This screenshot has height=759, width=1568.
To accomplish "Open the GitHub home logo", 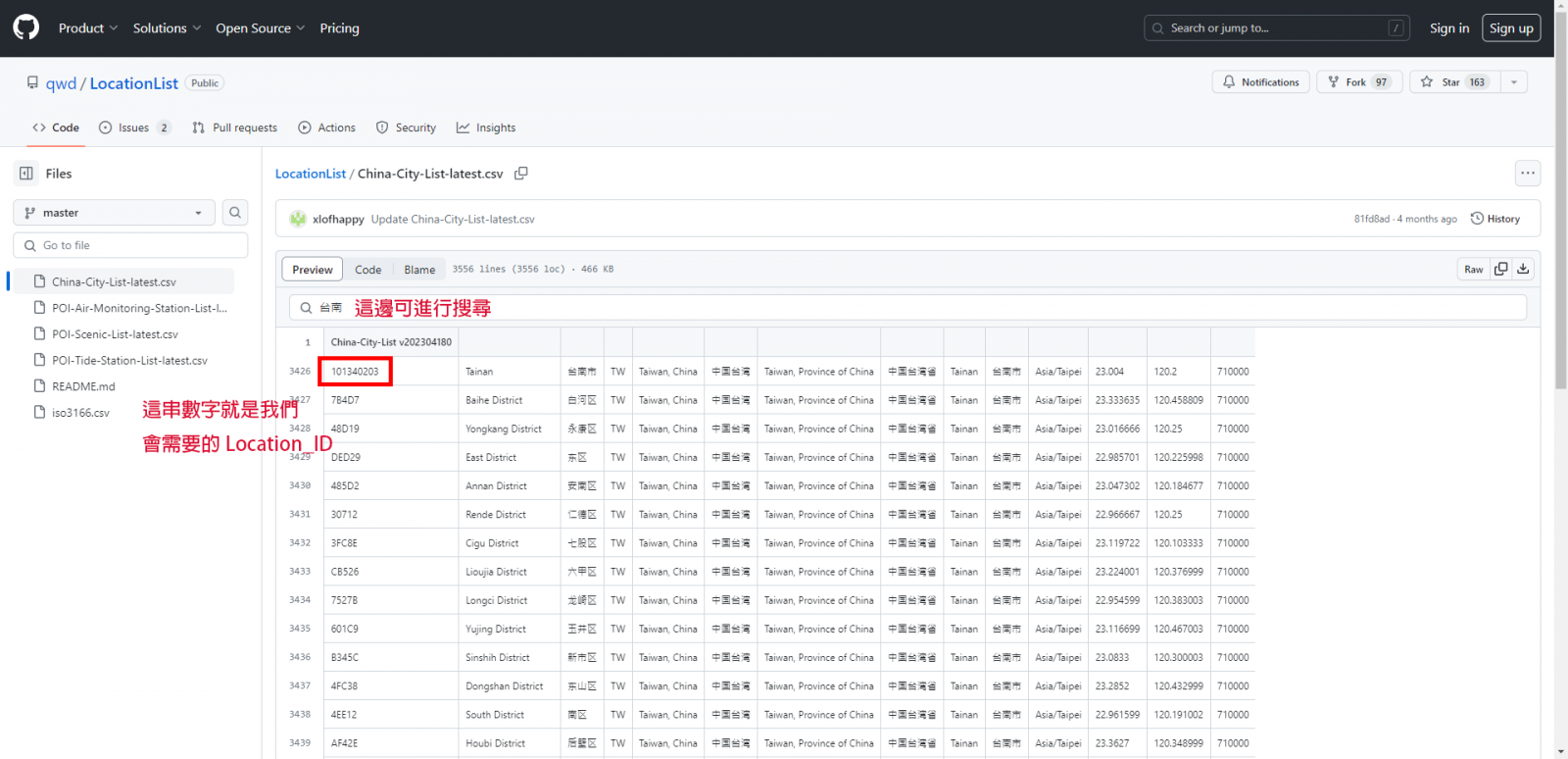I will point(26,27).
